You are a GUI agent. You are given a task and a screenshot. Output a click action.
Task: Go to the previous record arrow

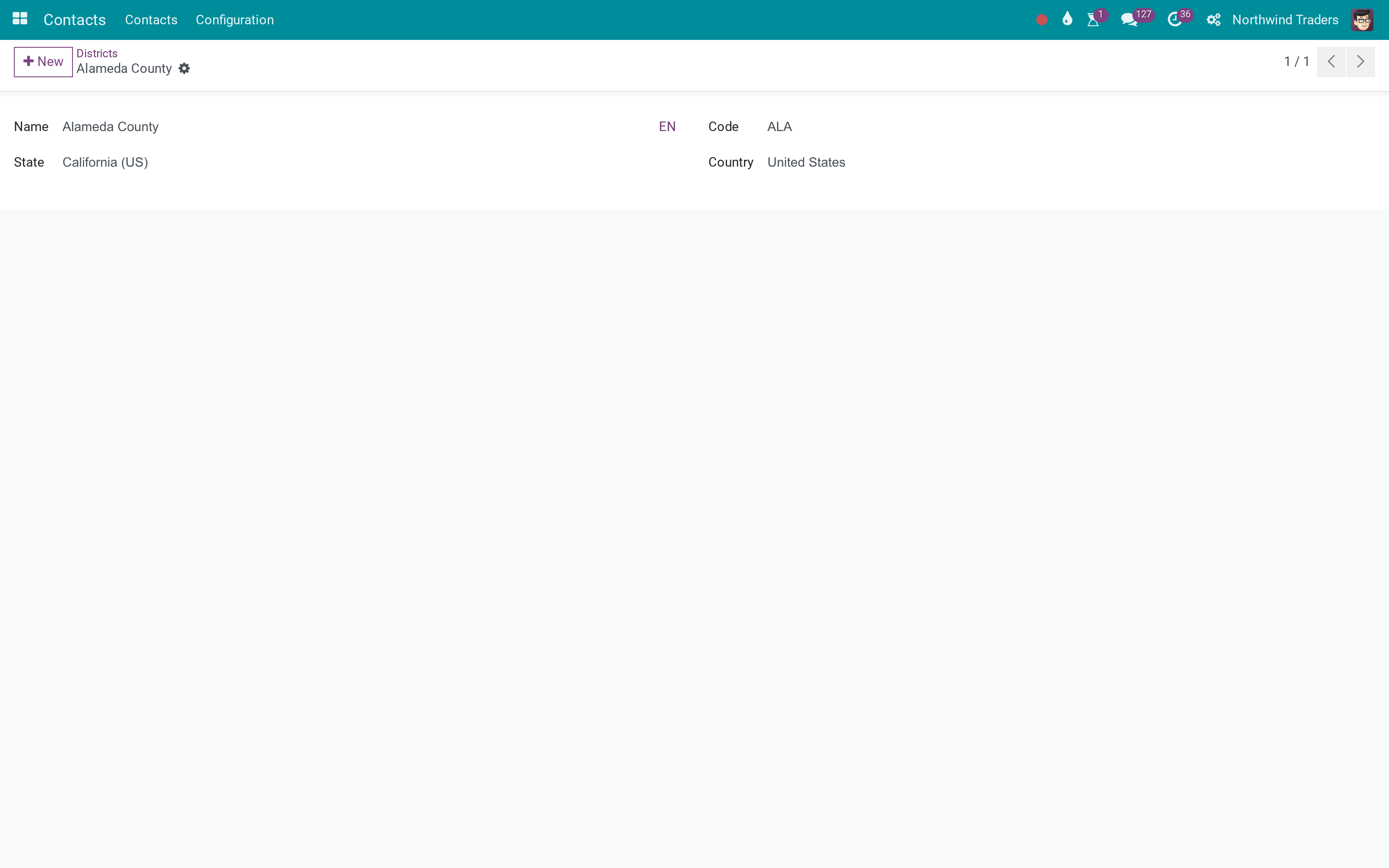pyautogui.click(x=1331, y=62)
